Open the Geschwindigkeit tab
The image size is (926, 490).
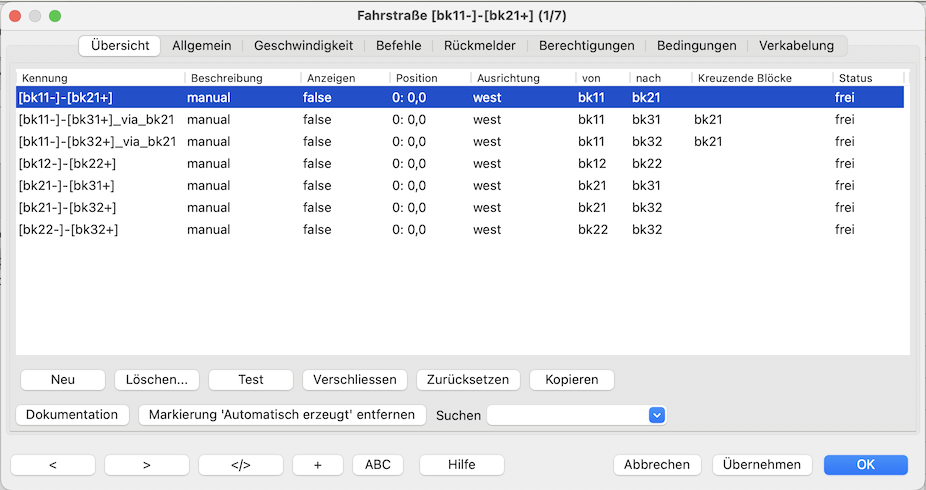coord(303,46)
